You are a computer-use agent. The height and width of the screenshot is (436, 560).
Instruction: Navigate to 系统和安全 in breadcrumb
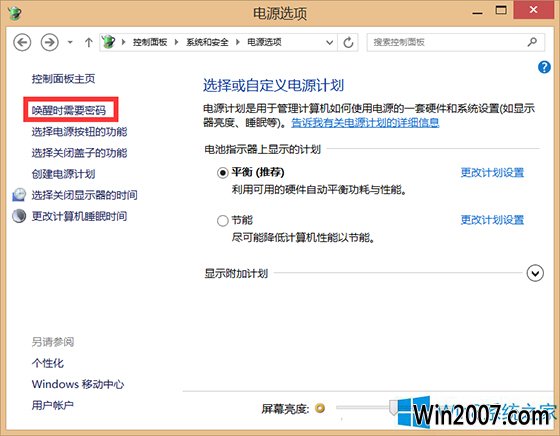pos(207,42)
